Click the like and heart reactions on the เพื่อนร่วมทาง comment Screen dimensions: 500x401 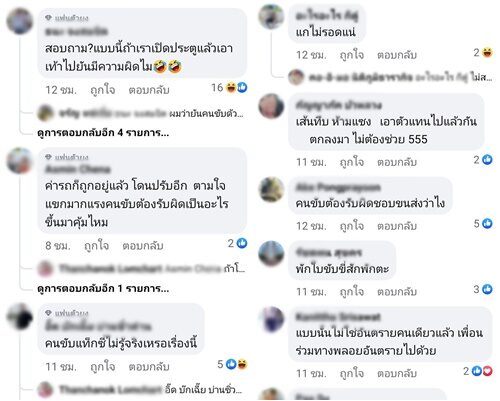(482, 371)
